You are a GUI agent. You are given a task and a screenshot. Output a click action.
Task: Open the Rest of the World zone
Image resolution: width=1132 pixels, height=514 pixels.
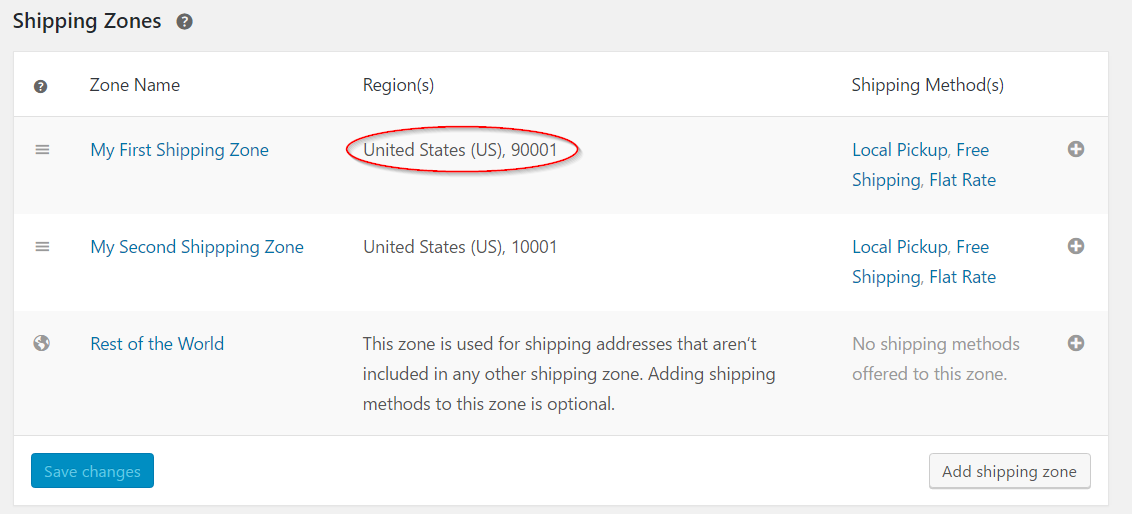click(157, 344)
